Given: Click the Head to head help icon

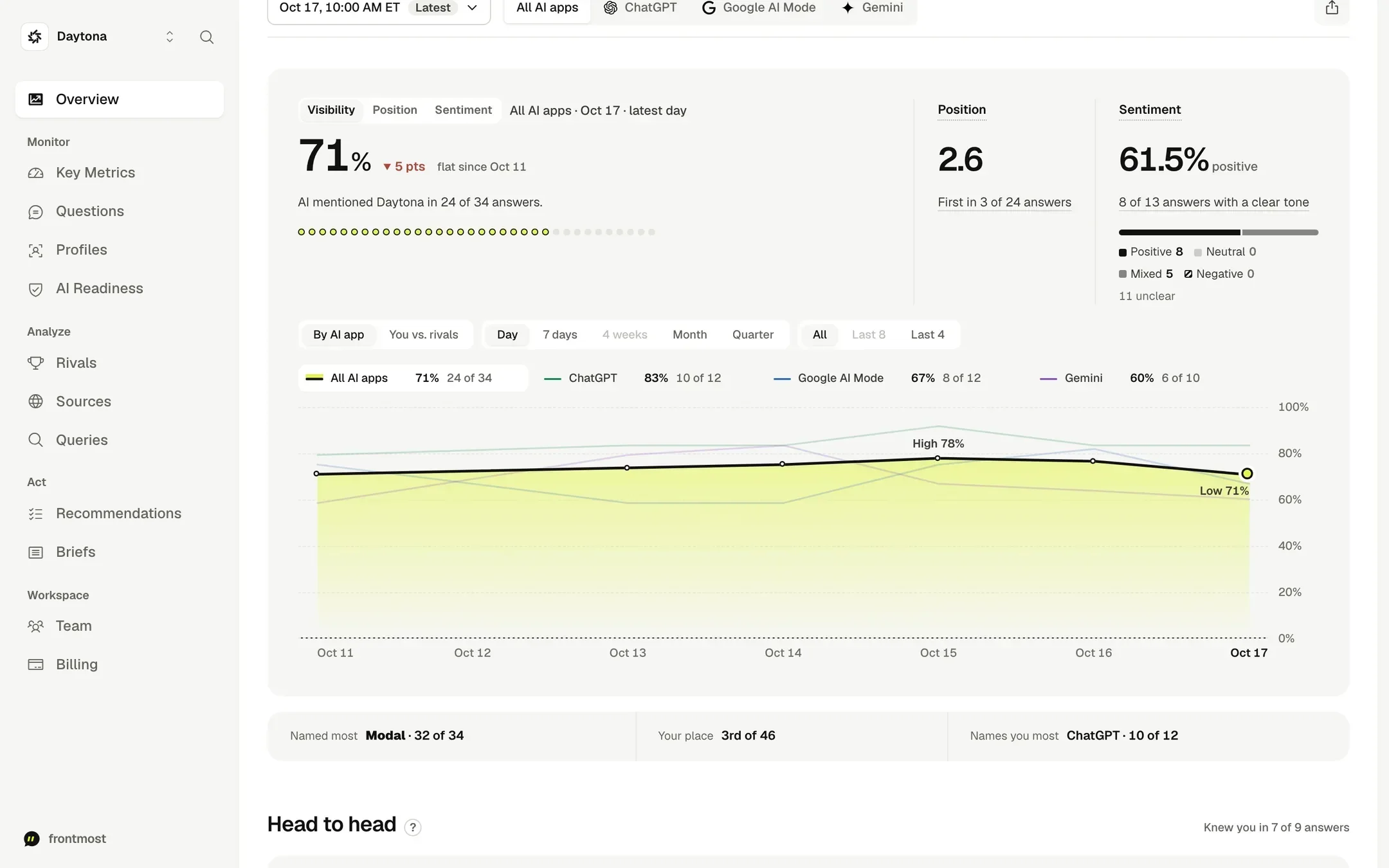Looking at the screenshot, I should (413, 827).
